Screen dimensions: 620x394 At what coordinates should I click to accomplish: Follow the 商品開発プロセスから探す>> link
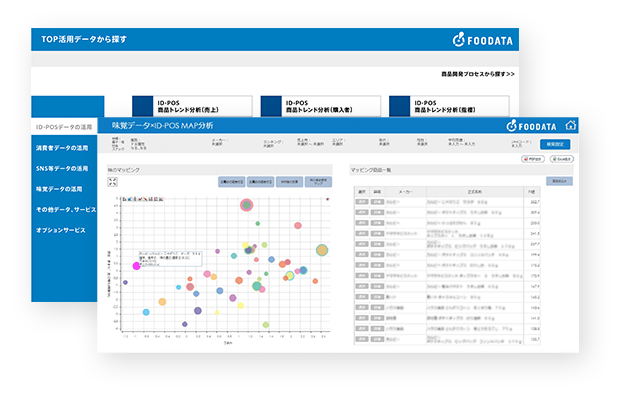coord(478,74)
